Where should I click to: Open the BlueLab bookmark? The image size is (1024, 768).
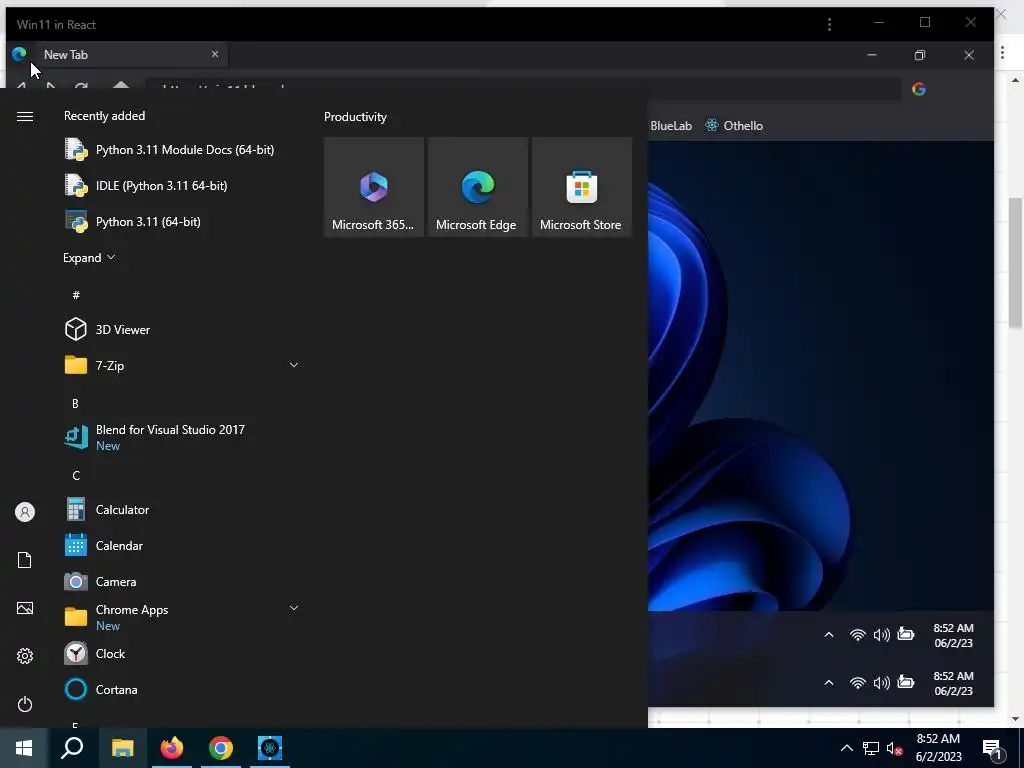671,125
